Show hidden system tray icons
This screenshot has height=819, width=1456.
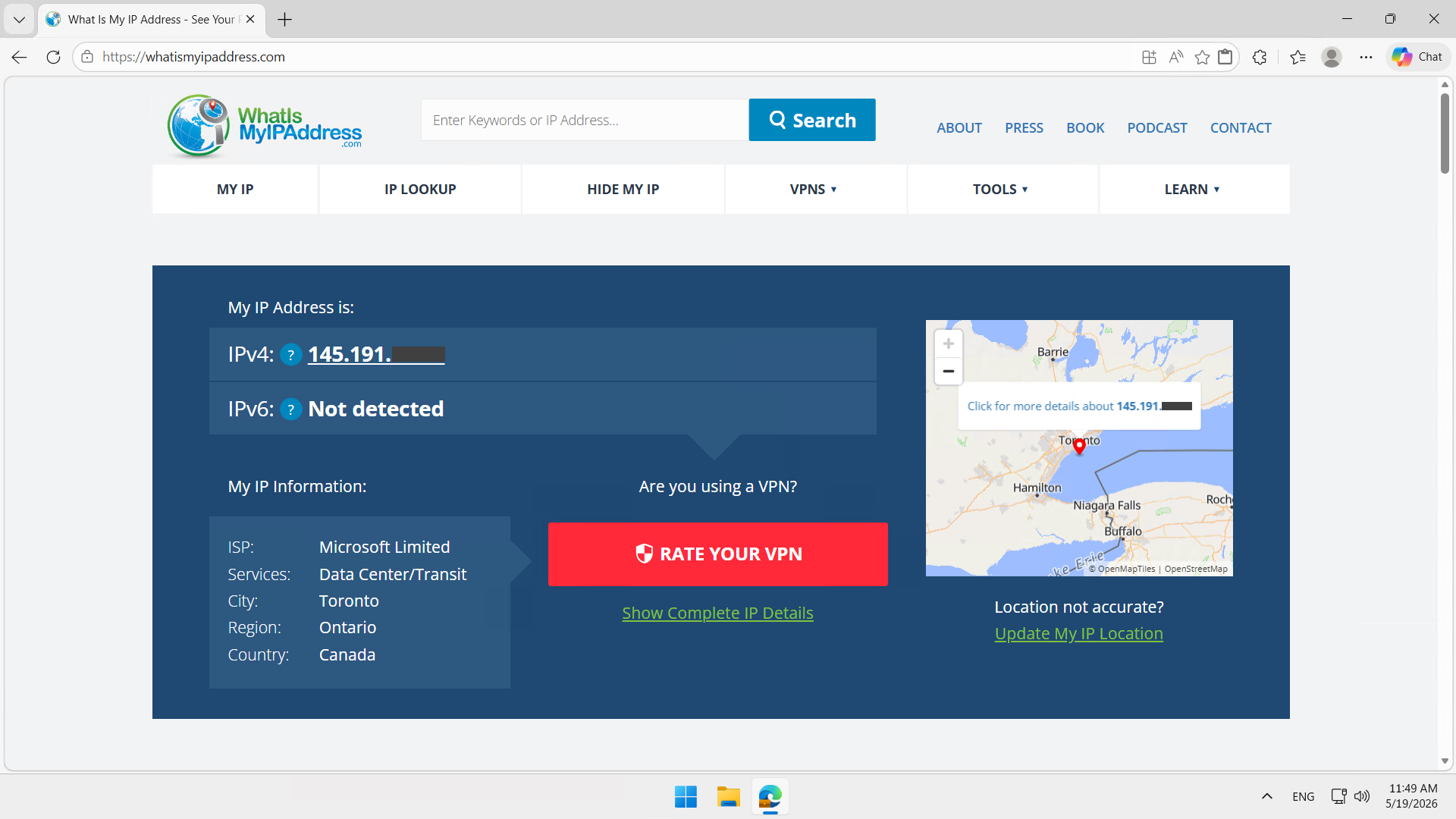click(1267, 796)
